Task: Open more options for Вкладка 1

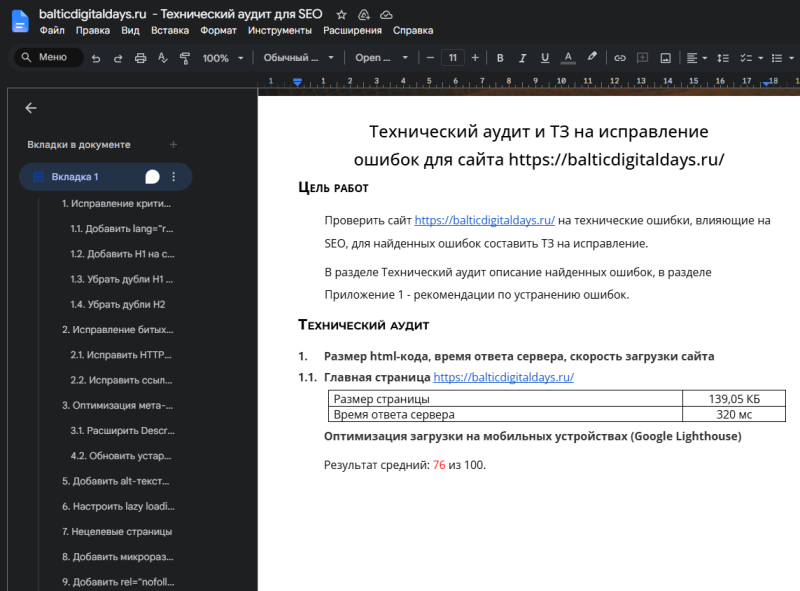Action: [x=173, y=177]
